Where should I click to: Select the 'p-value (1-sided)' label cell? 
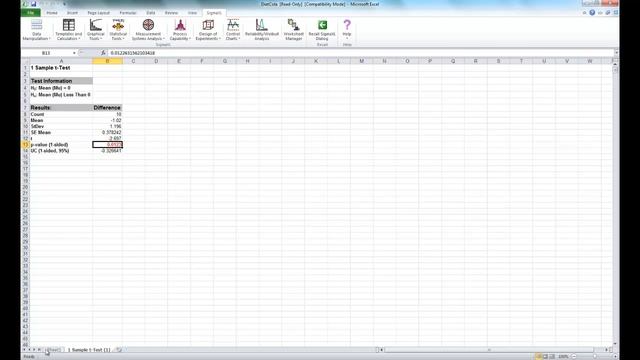tap(61, 144)
